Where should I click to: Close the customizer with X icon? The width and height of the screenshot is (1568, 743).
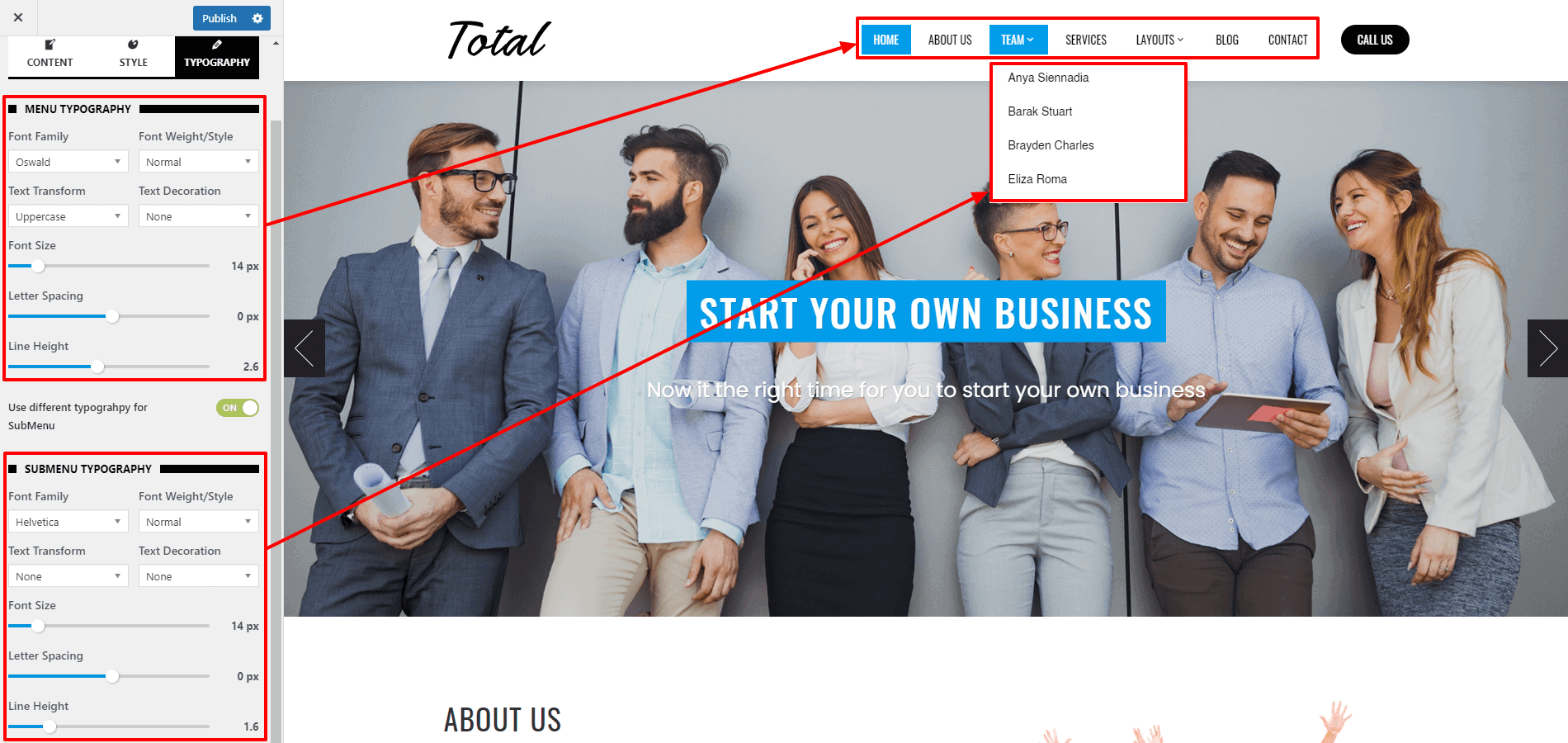point(18,17)
